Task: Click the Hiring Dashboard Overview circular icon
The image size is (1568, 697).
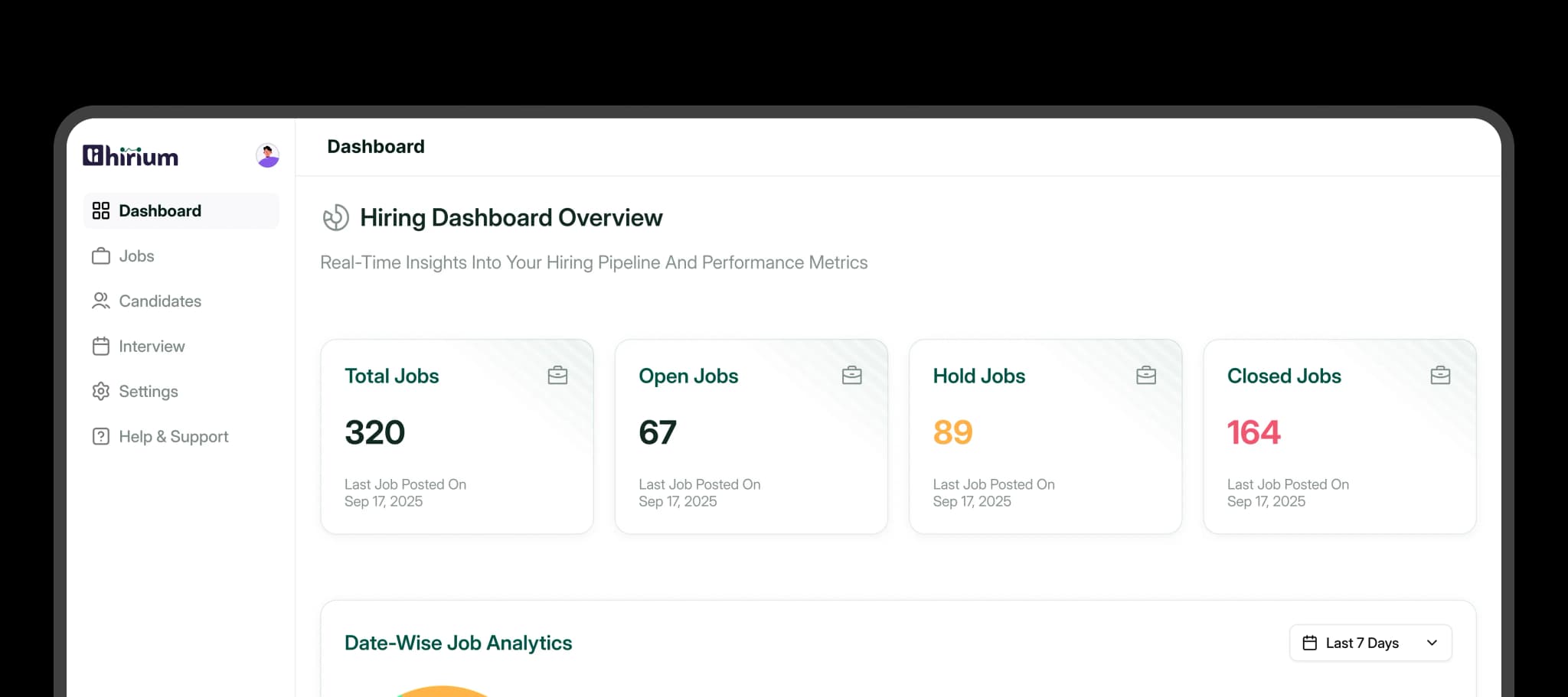Action: pos(335,217)
